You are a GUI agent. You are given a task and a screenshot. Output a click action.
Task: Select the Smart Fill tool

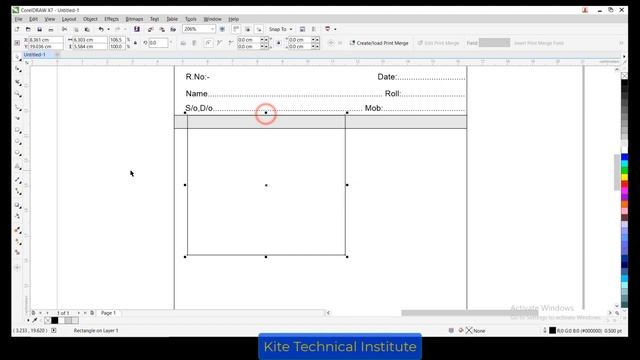point(18,252)
